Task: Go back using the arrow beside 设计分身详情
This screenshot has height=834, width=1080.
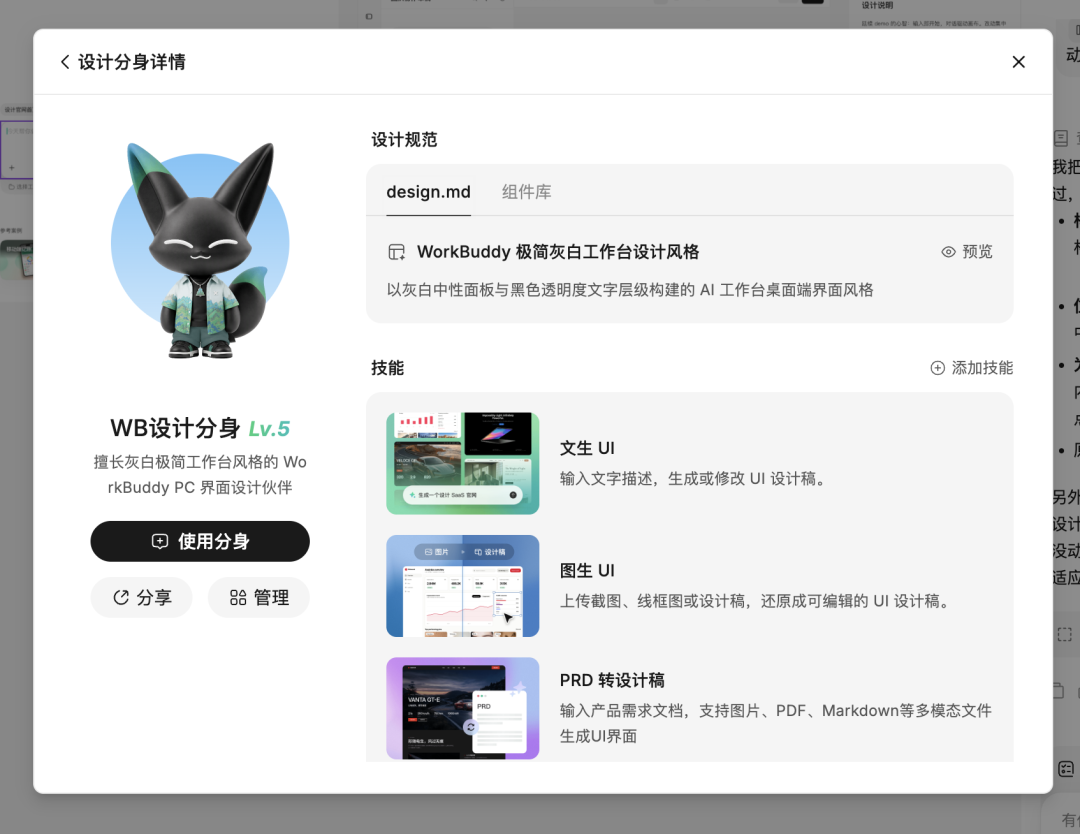Action: (x=65, y=62)
